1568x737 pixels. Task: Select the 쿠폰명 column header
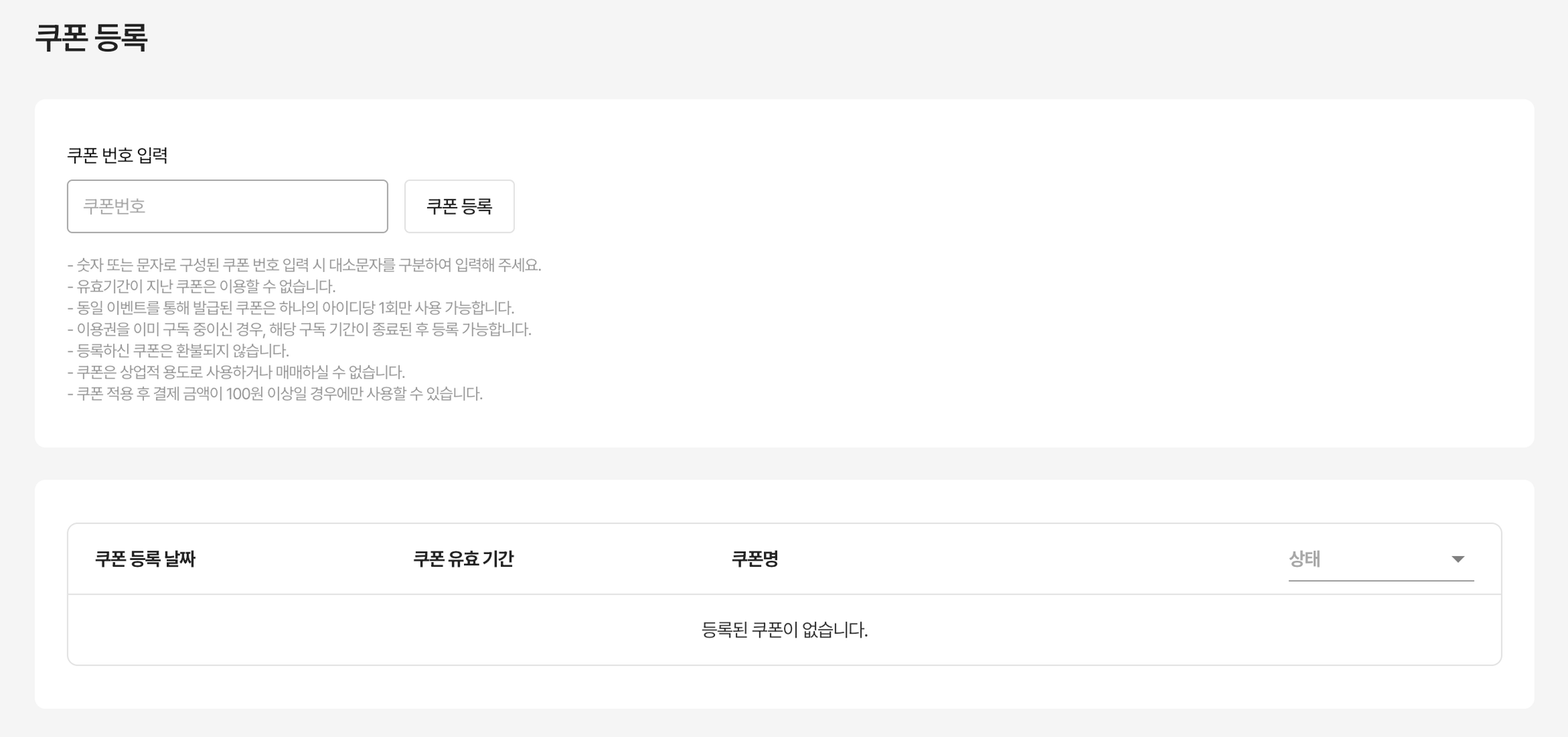755,559
